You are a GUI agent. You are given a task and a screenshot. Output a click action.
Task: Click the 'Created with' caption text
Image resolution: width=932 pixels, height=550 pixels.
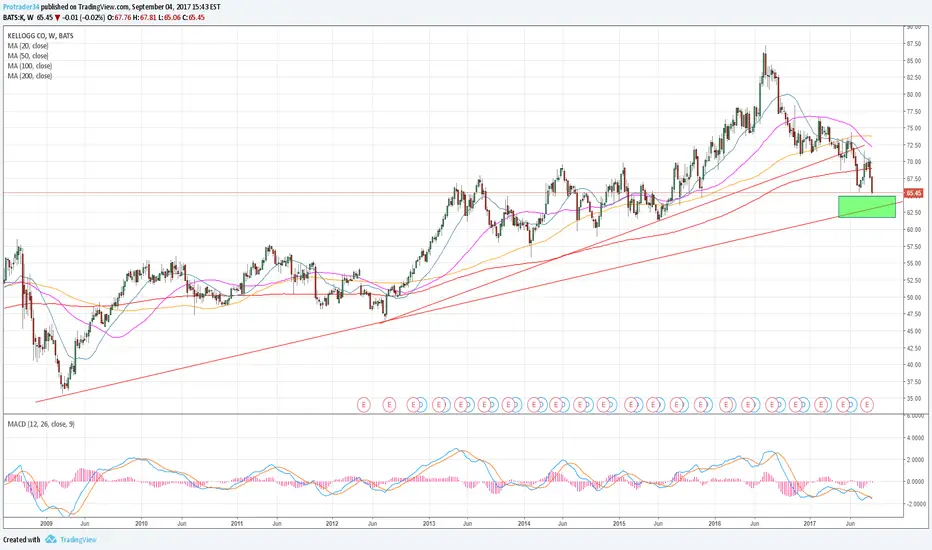click(21, 540)
